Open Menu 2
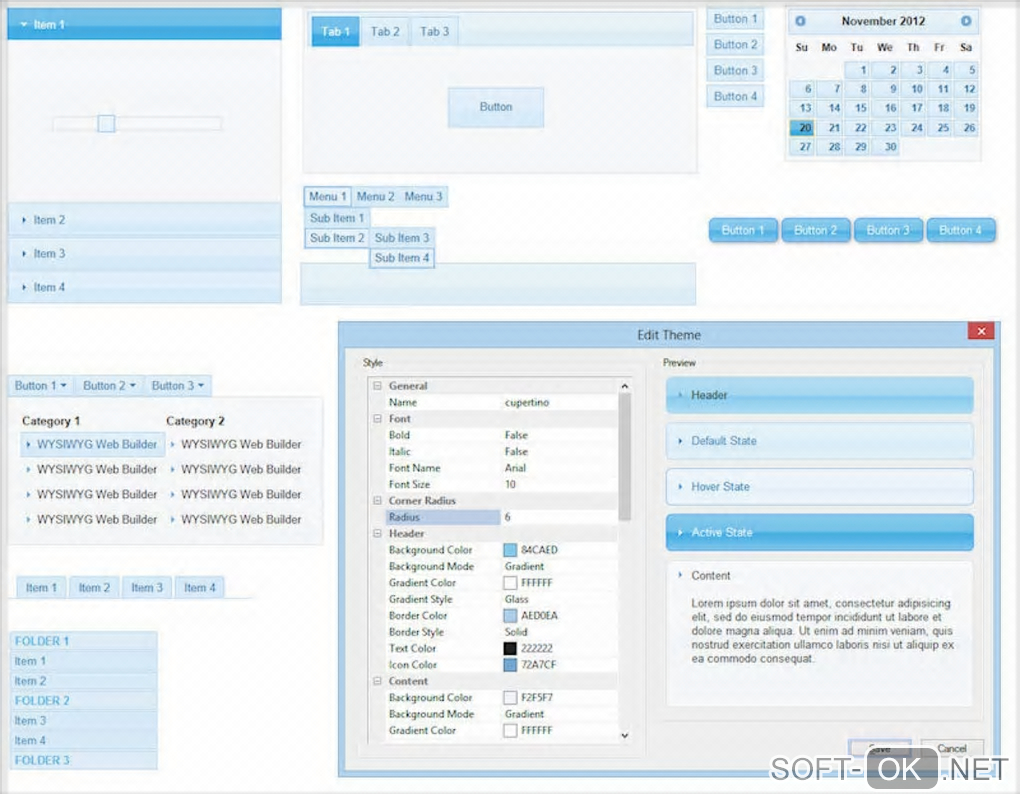The image size is (1020, 794). pyautogui.click(x=375, y=196)
